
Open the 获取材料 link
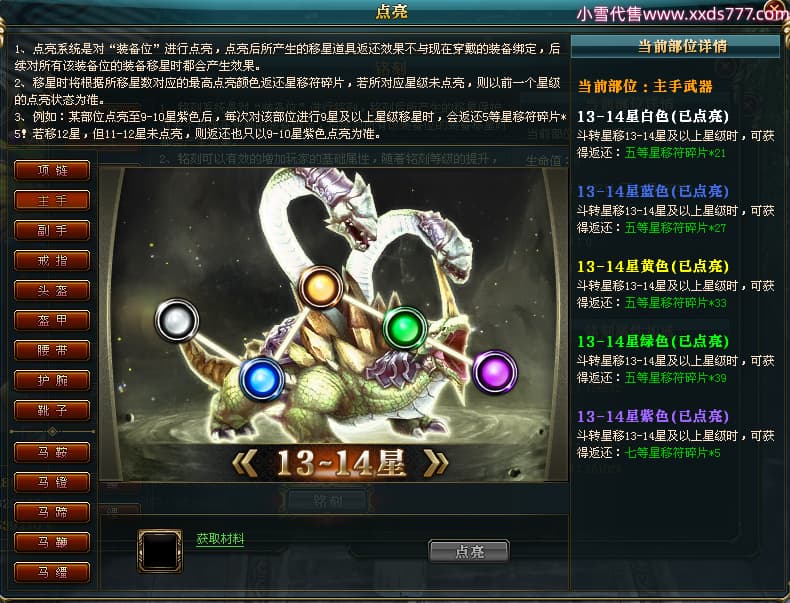(220, 539)
